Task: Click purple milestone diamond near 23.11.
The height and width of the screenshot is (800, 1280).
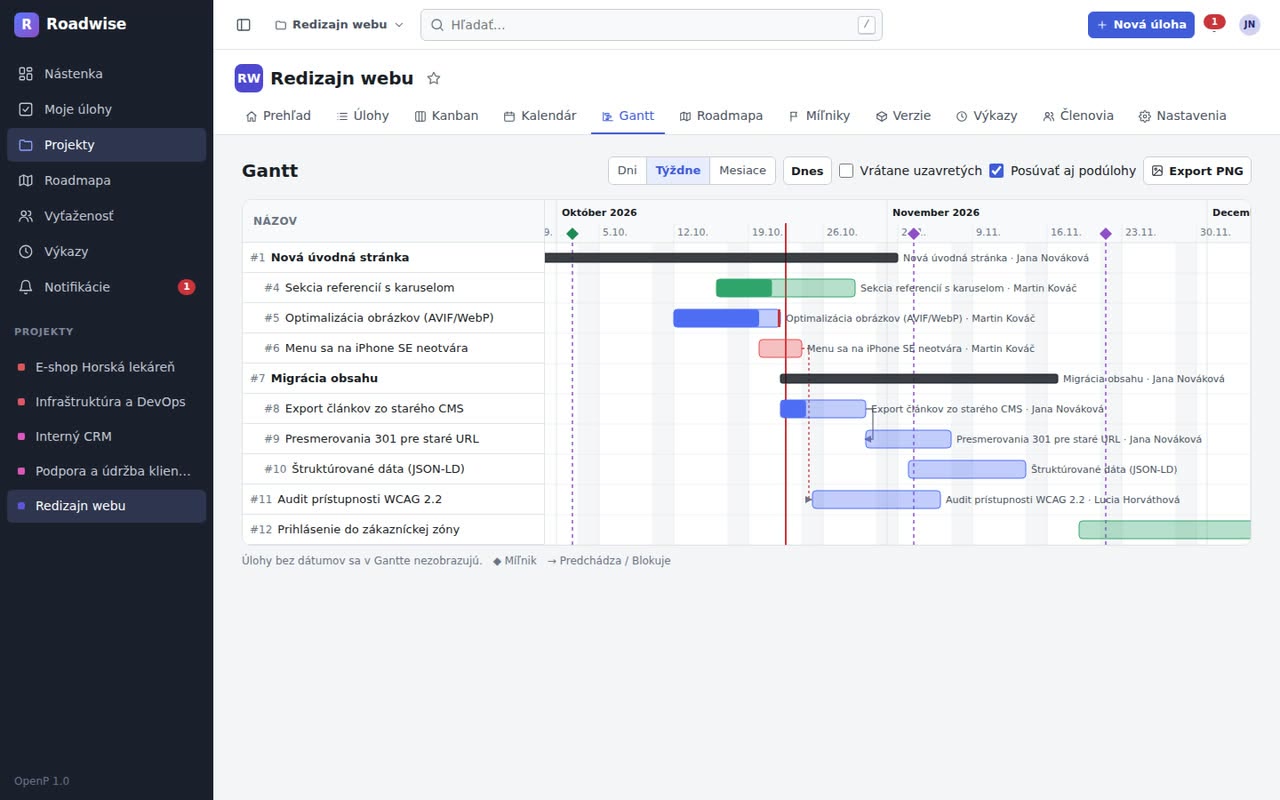Action: (x=1106, y=234)
